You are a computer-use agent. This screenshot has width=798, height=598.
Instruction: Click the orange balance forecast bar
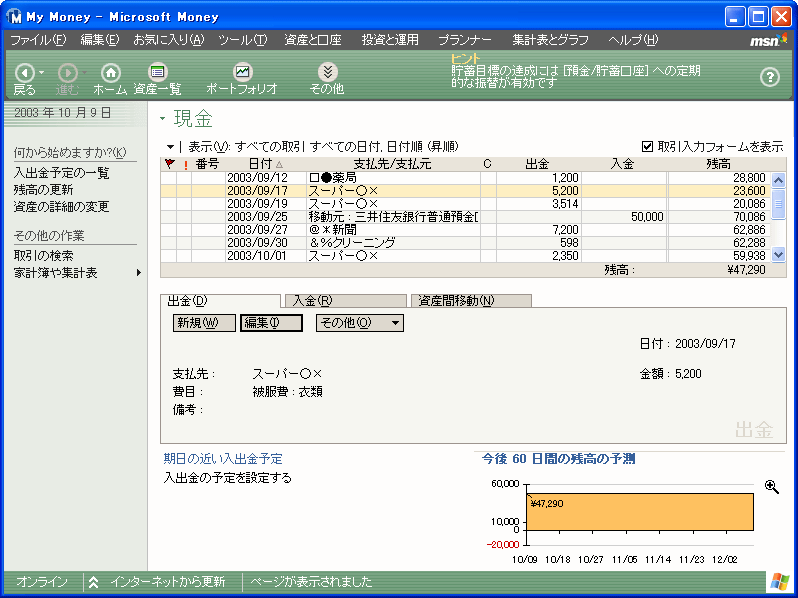(640, 511)
